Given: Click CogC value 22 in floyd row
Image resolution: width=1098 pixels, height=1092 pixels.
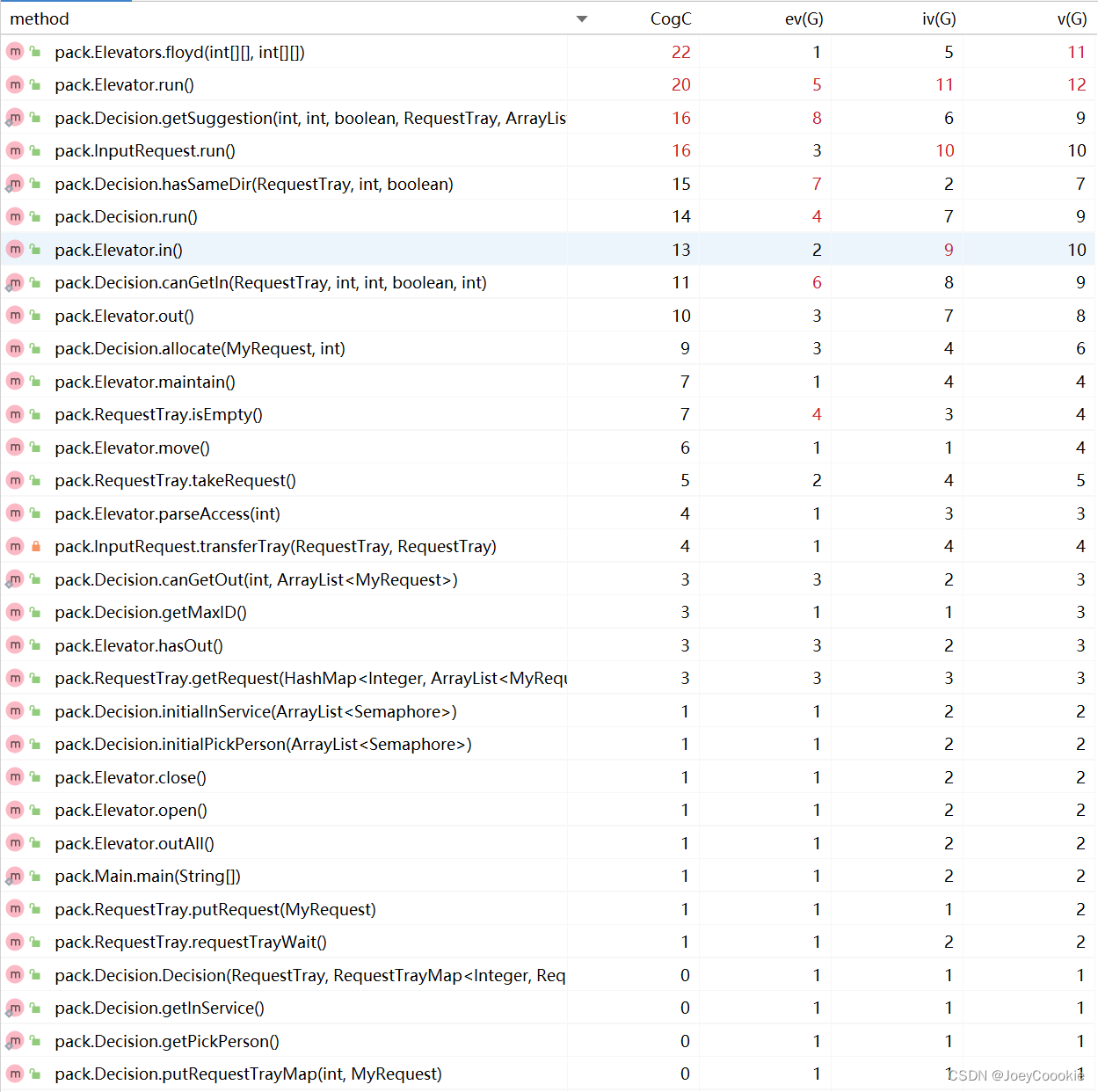Looking at the screenshot, I should click(681, 52).
